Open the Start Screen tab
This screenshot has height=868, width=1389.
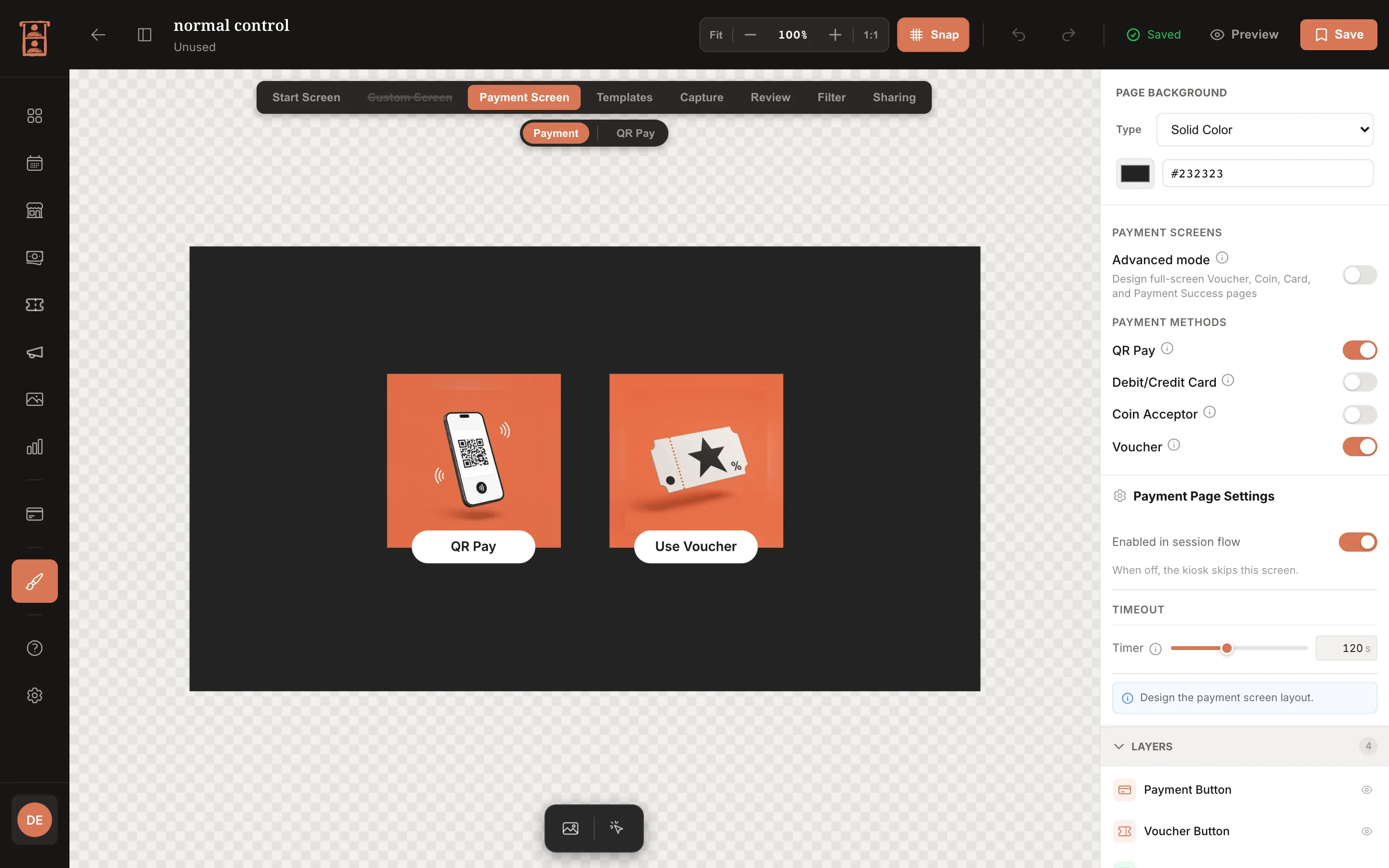[x=306, y=97]
